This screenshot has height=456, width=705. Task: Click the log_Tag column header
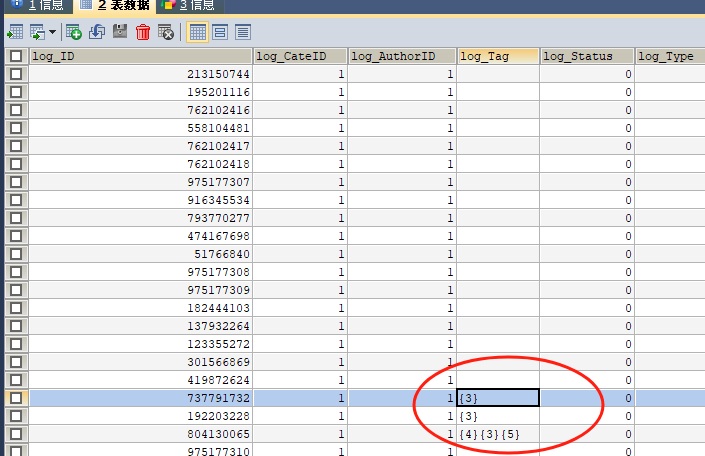click(498, 57)
